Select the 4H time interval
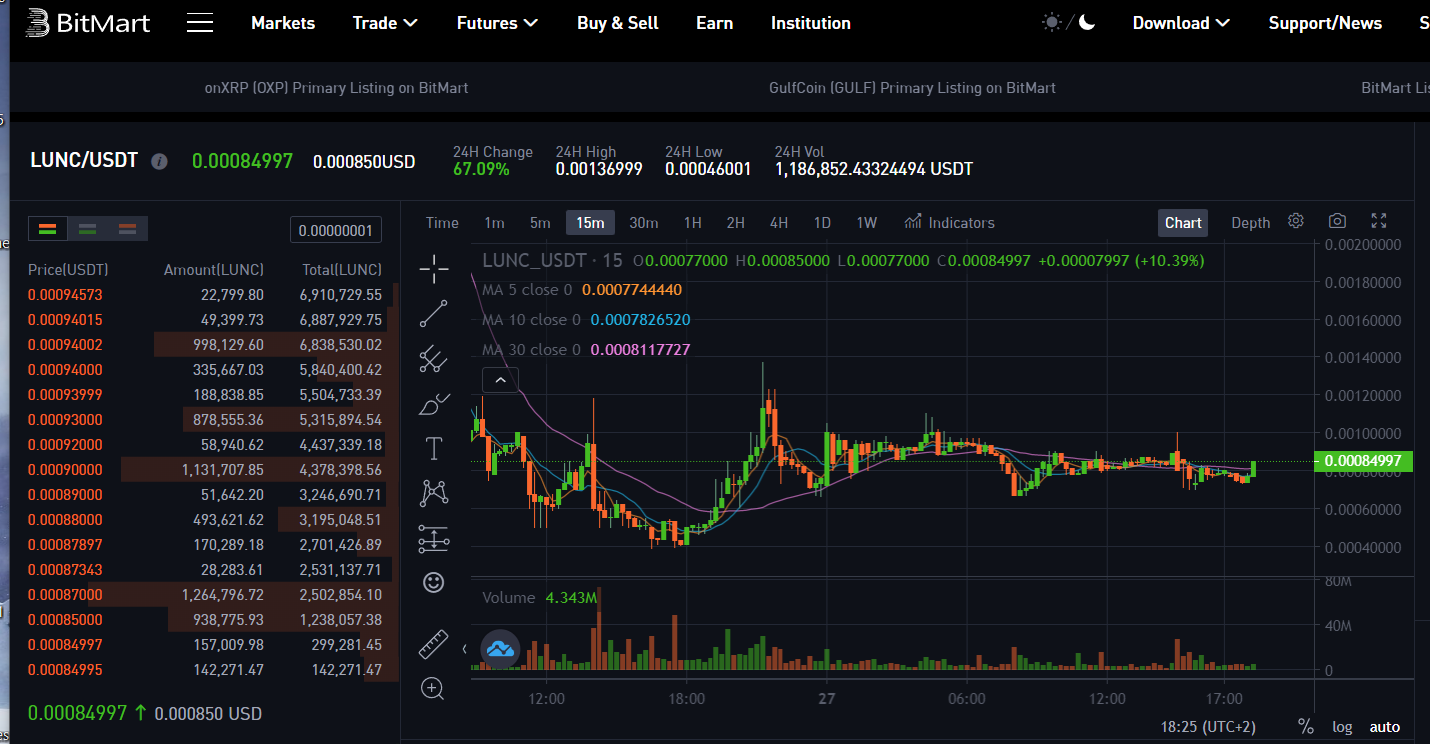Viewport: 1430px width, 744px height. point(778,223)
